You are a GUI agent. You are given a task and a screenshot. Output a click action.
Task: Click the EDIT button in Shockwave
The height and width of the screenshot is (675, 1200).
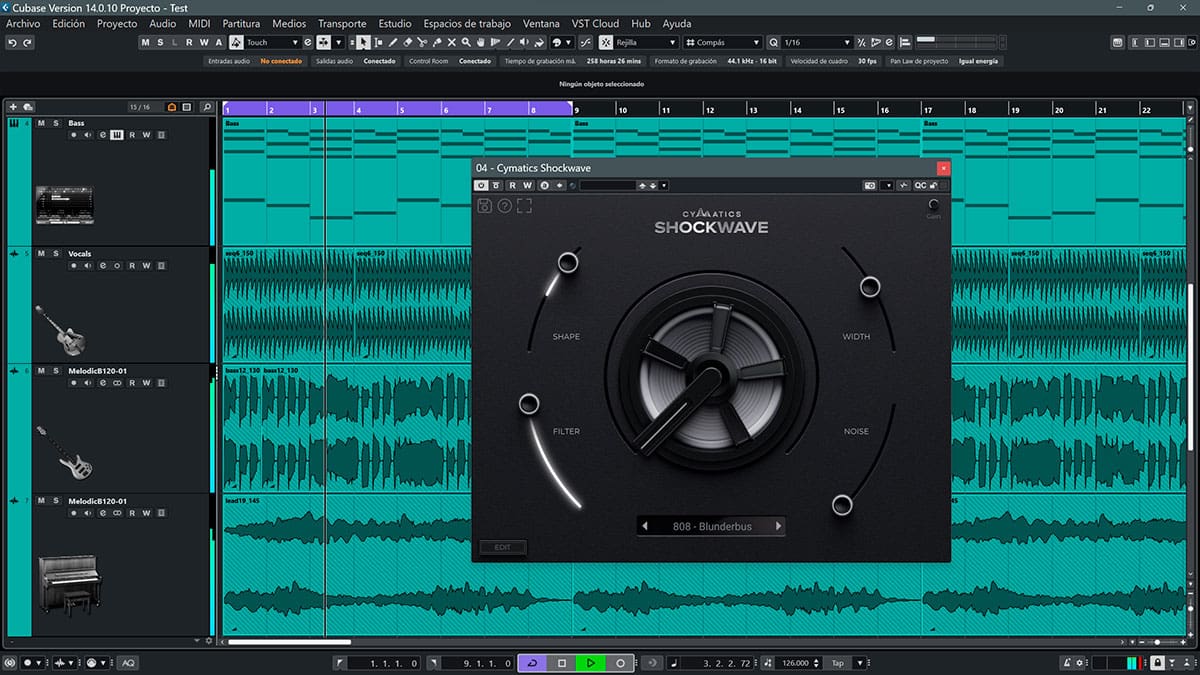[x=503, y=547]
